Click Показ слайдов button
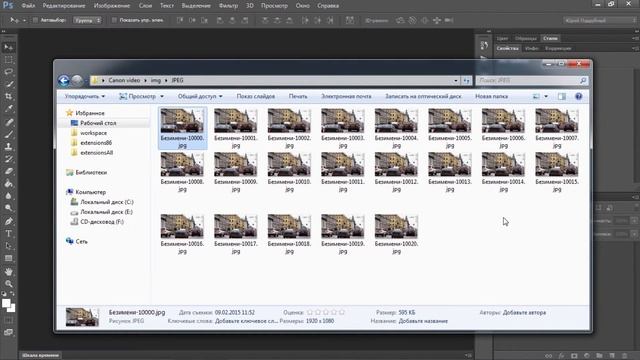This screenshot has width=640, height=360. [256, 96]
